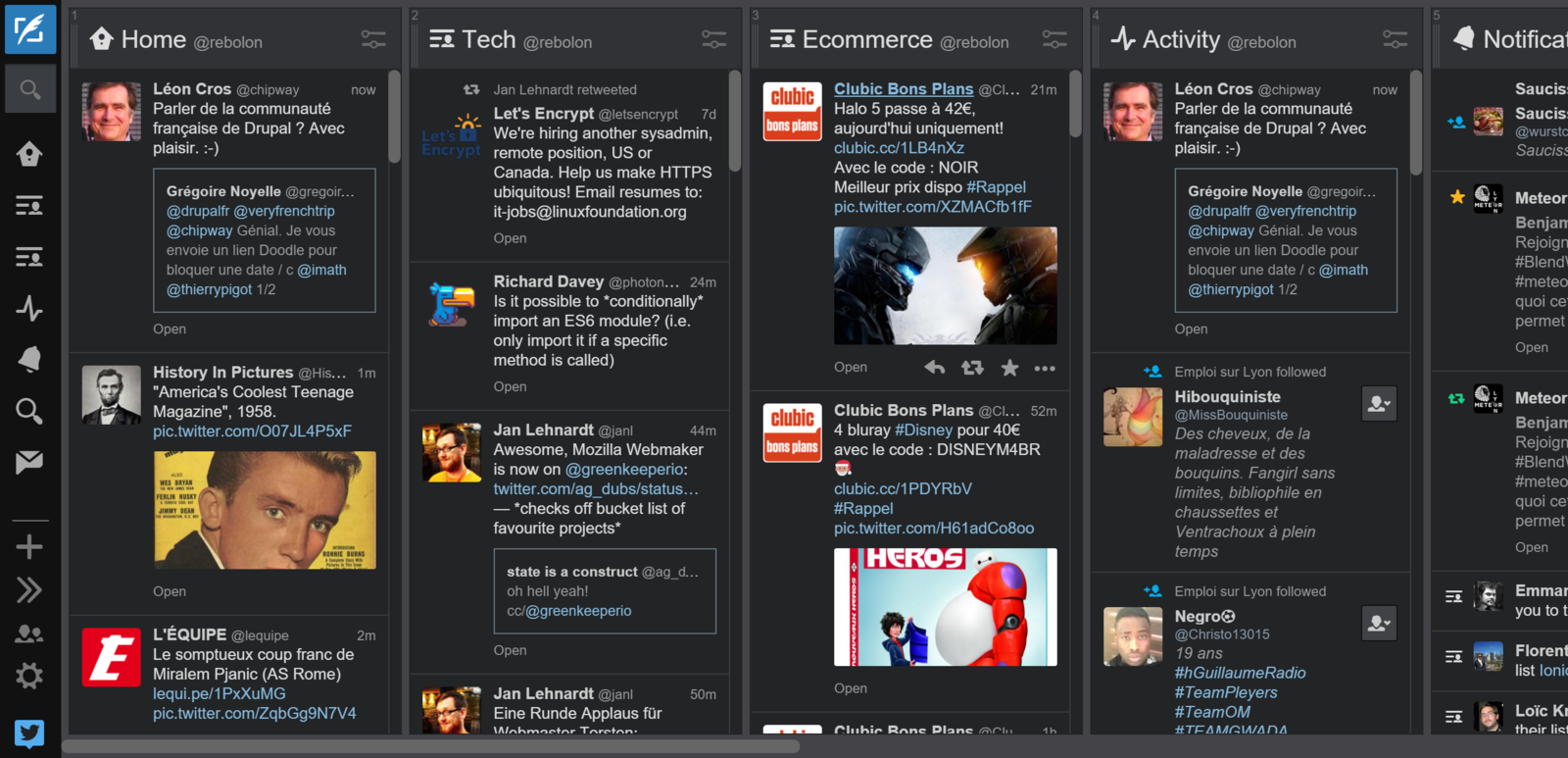Retweet the Clubic Halo 5 tweet
This screenshot has height=758, width=1568.
972,368
